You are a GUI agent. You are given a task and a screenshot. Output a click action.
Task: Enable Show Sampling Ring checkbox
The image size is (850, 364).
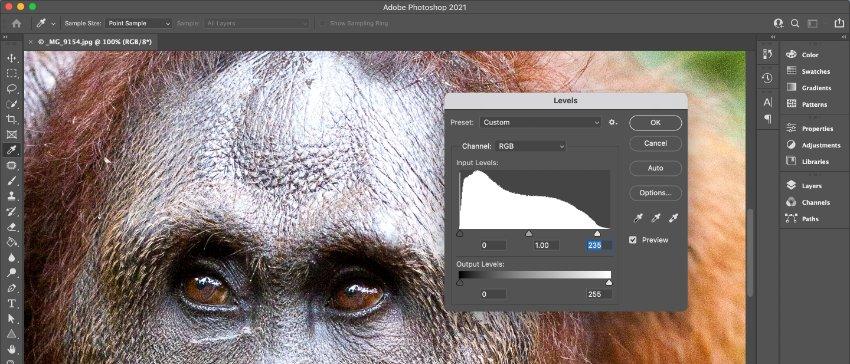323,23
